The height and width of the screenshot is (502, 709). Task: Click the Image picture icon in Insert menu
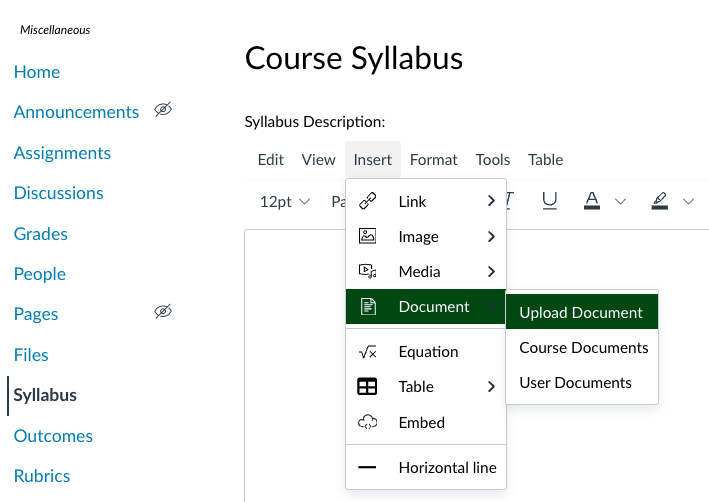367,236
